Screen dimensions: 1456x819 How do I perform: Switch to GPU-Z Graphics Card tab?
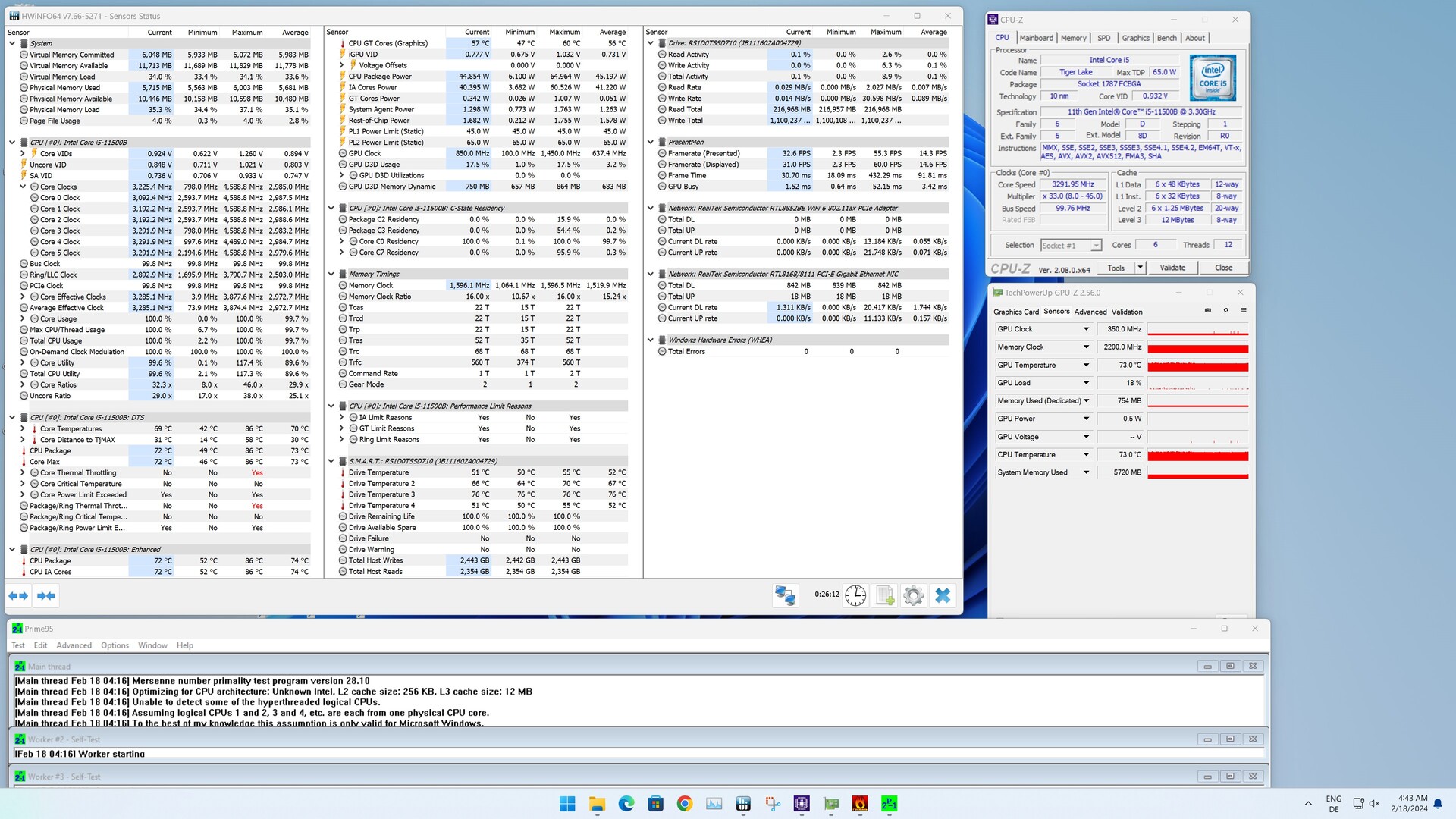pos(1015,312)
